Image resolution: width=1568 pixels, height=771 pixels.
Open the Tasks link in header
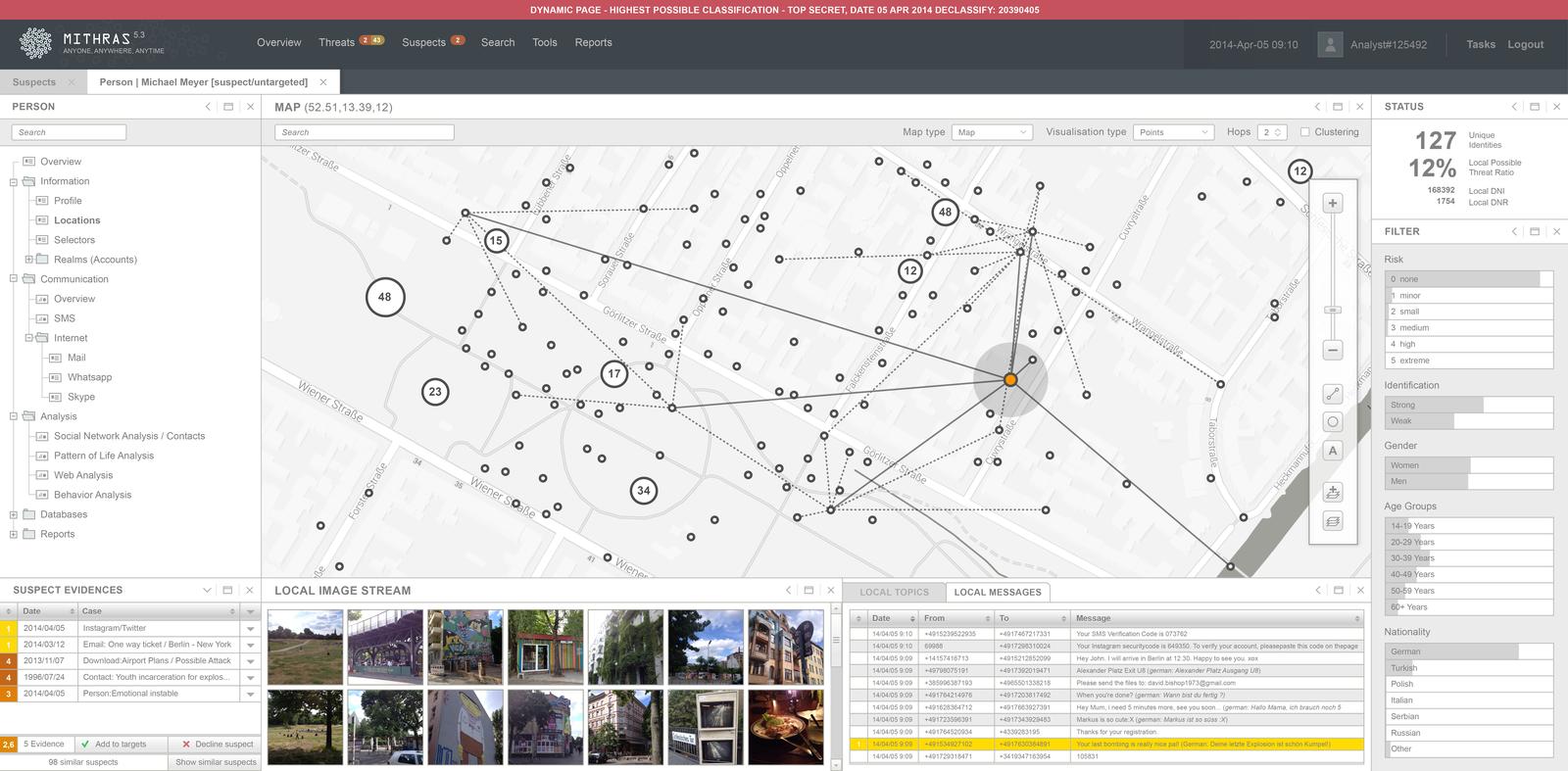pyautogui.click(x=1481, y=44)
